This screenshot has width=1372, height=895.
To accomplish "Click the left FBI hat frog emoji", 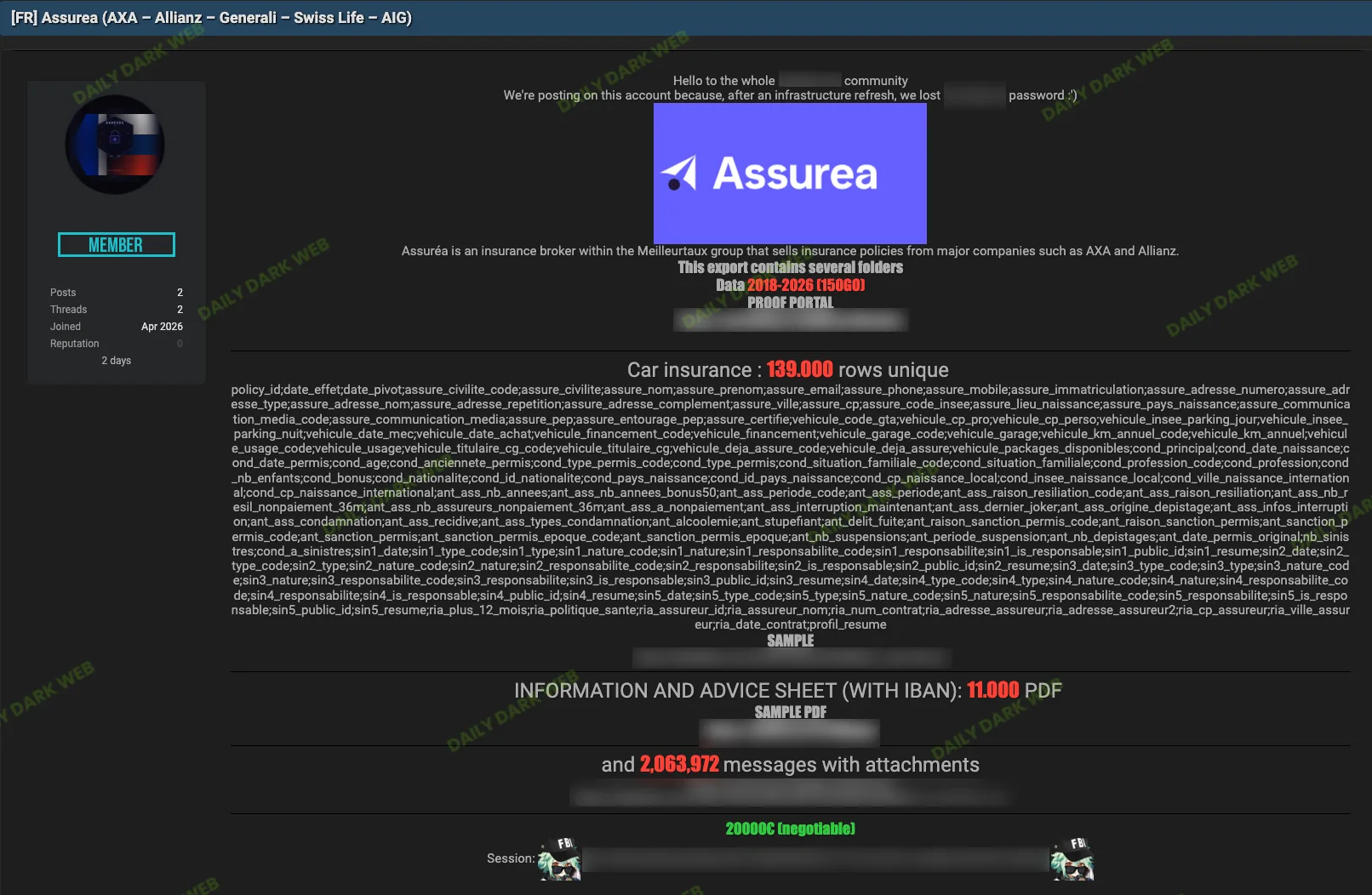I will coord(559,858).
